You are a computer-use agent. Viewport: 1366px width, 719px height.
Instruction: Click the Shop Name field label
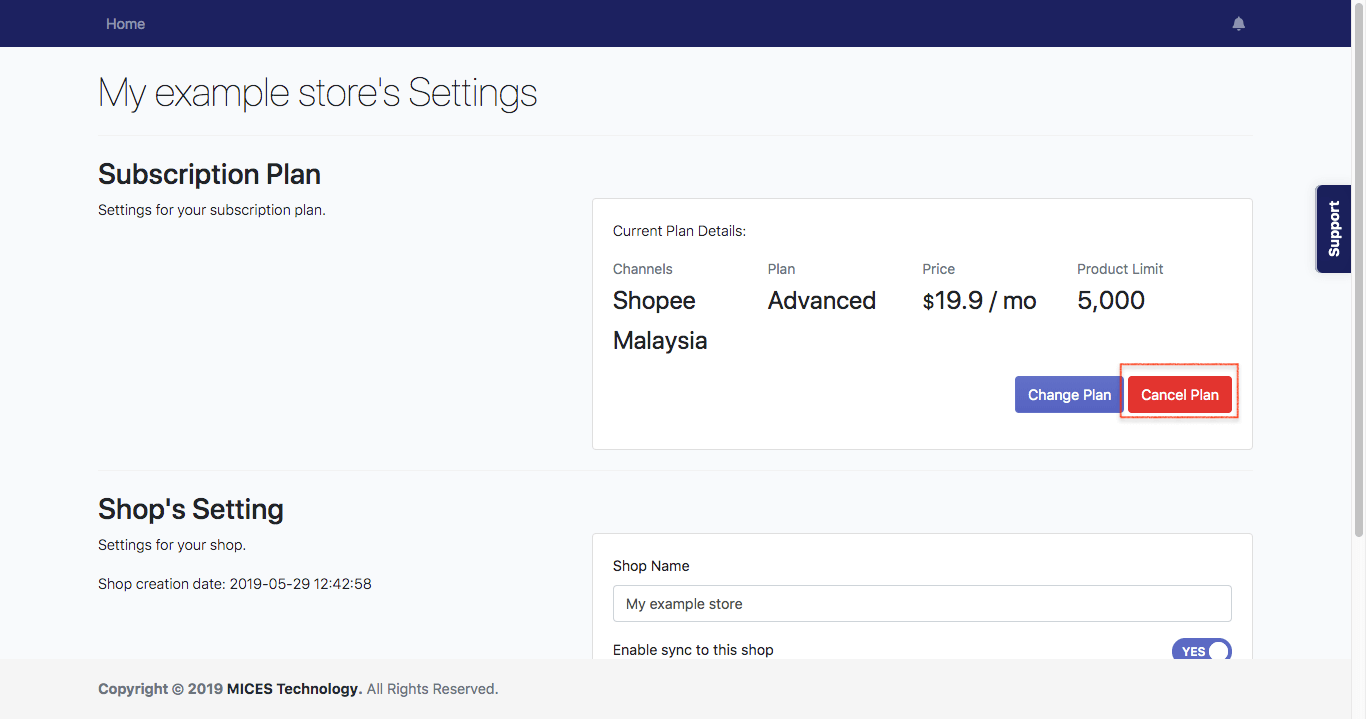click(x=650, y=566)
